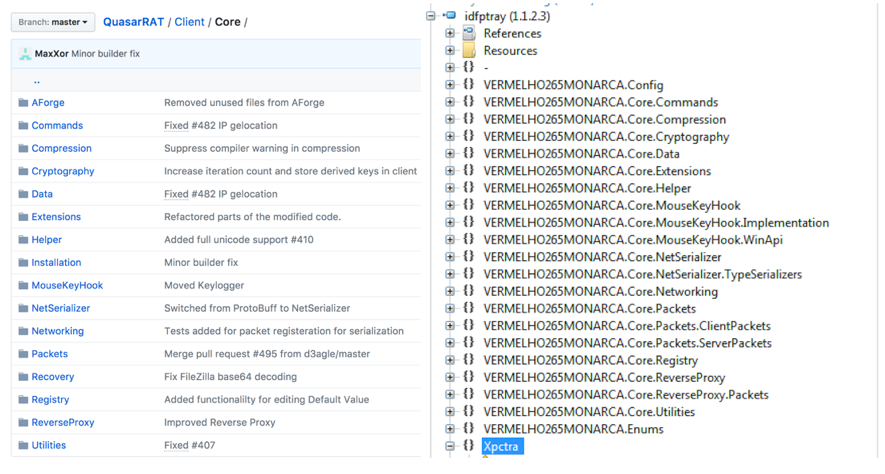Open the AForge folder
The width and height of the screenshot is (885, 474).
[48, 103]
